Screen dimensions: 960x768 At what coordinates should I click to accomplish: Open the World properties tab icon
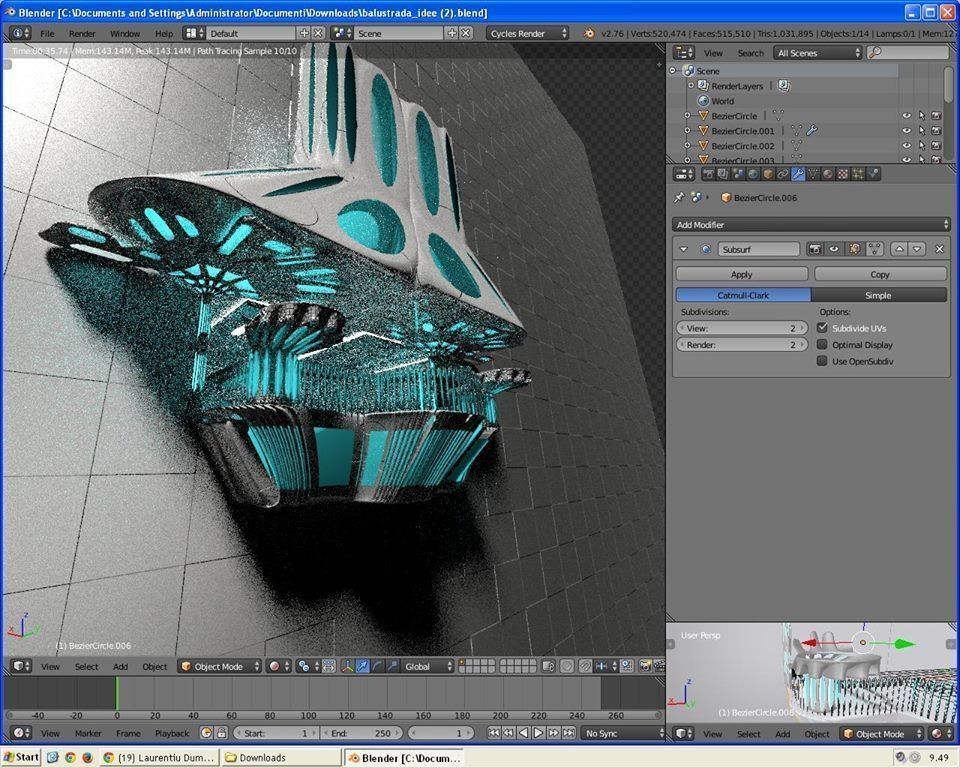coord(753,174)
